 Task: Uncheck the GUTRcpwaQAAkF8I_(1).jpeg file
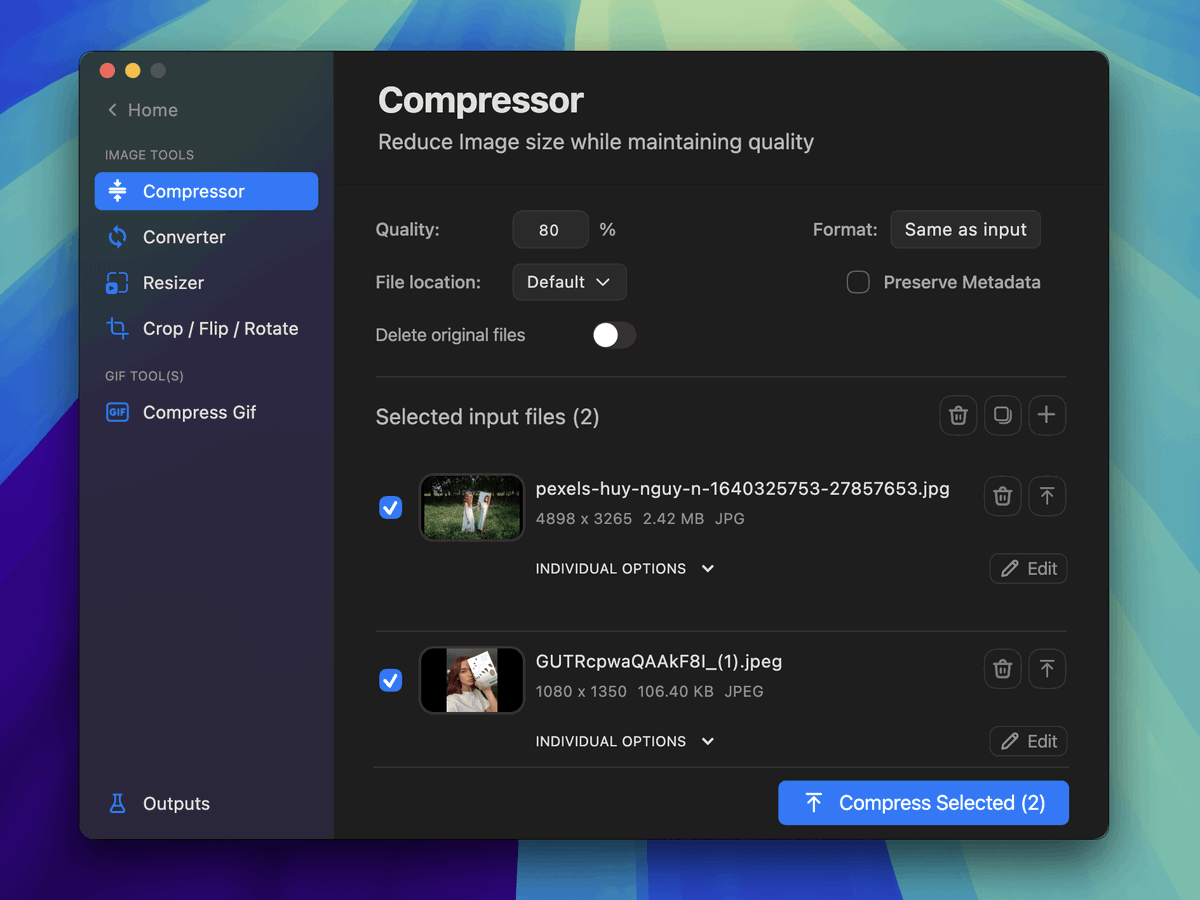391,681
